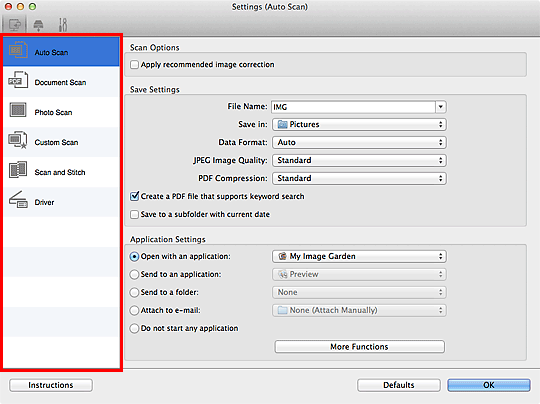Select Attach to e-mail radio button
The image size is (540, 404).
[134, 310]
